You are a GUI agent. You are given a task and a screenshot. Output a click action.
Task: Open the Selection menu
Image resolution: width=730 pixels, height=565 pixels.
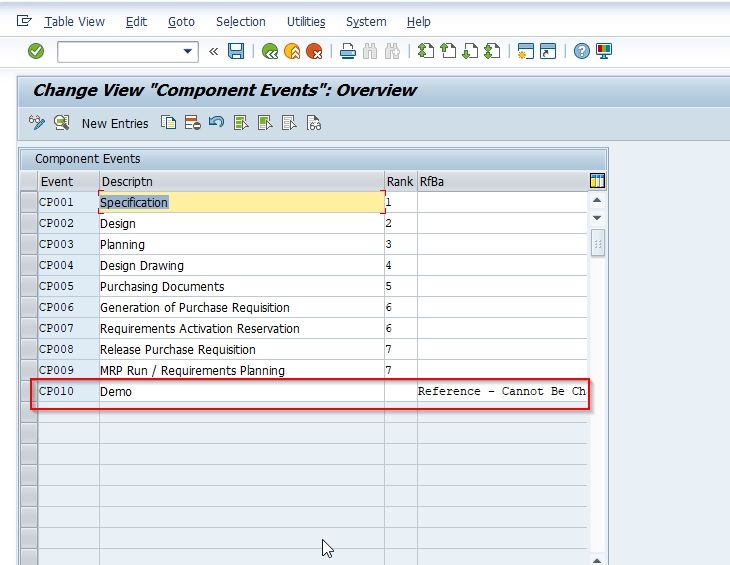coord(241,22)
